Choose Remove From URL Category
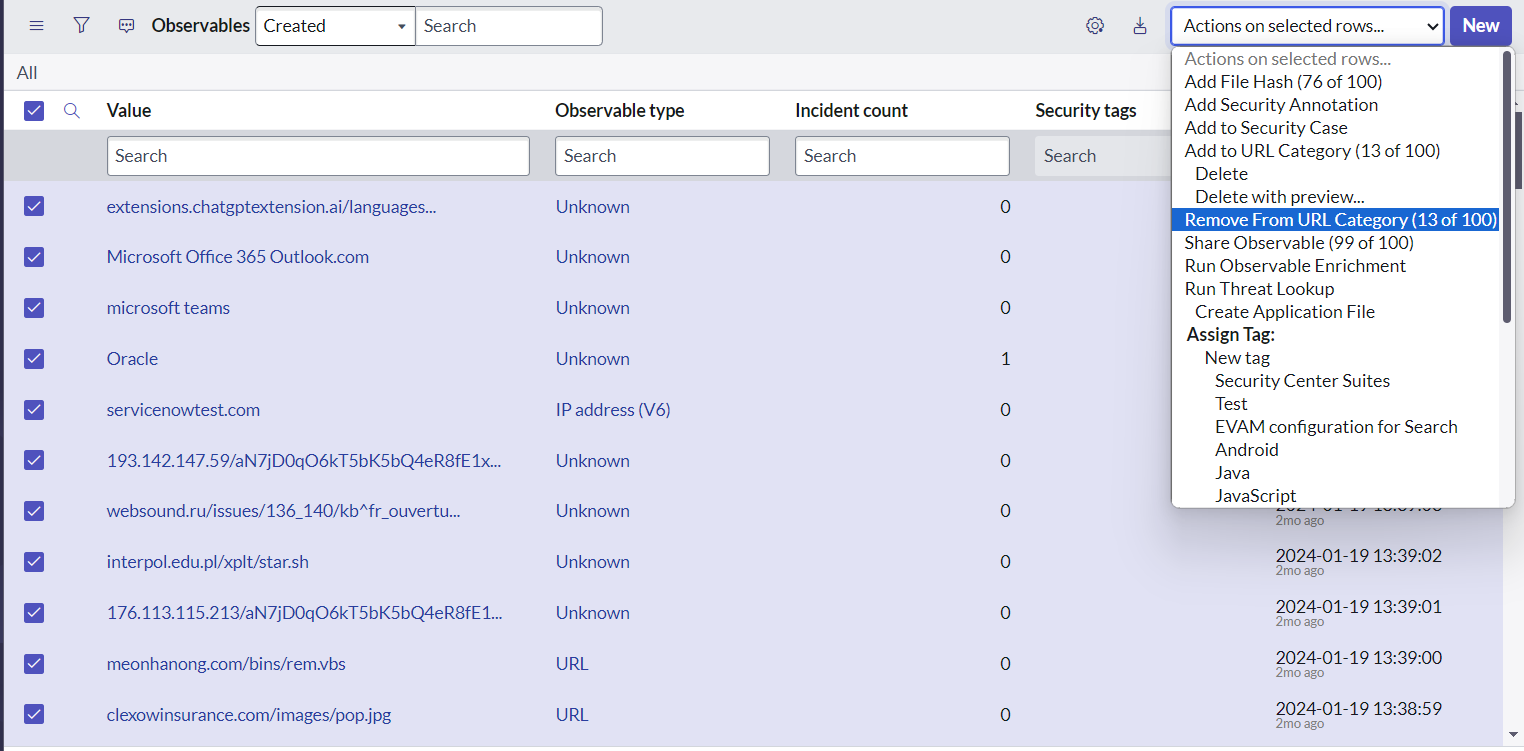Image resolution: width=1524 pixels, height=751 pixels. [x=1336, y=220]
